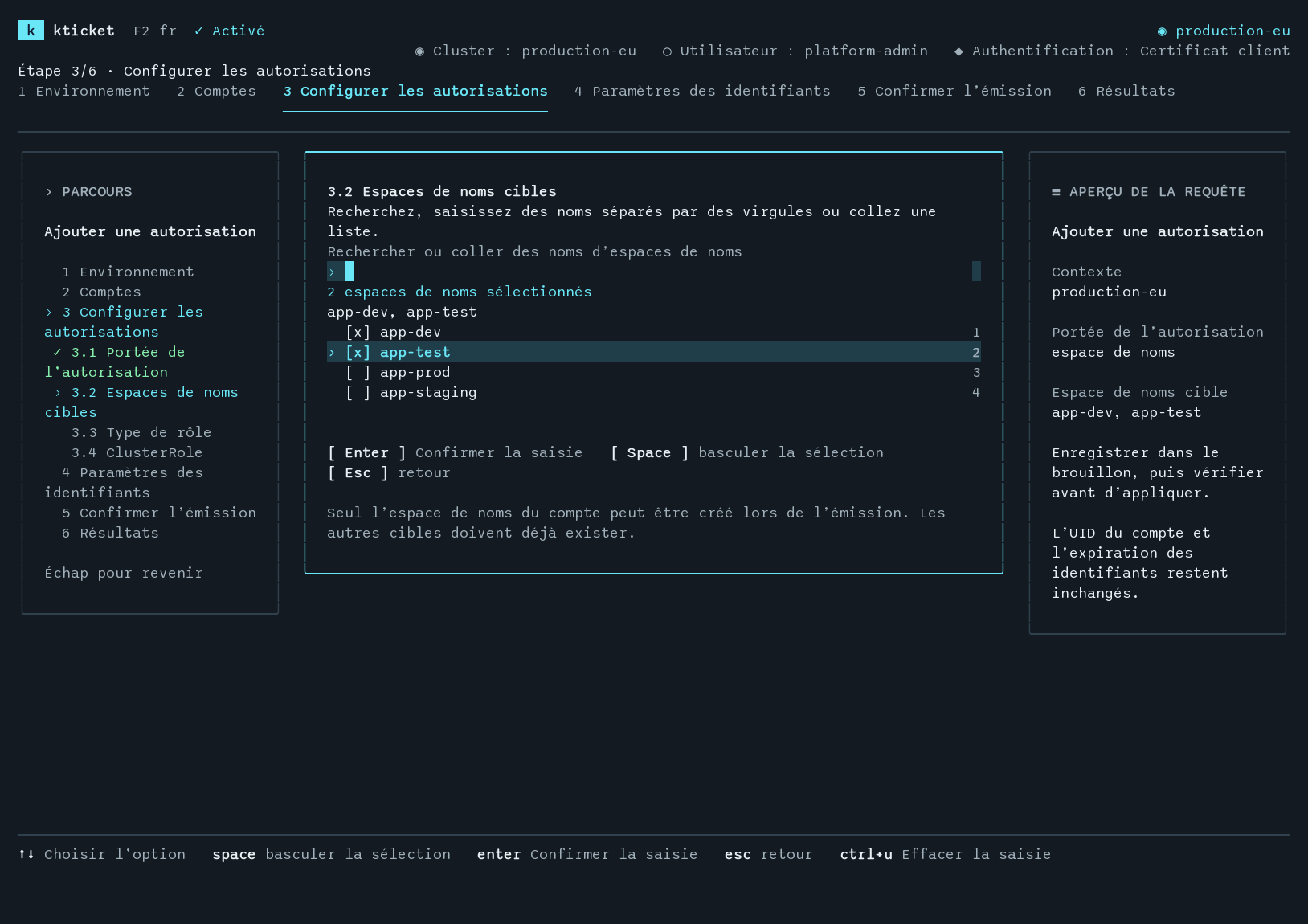This screenshot has height=924, width=1308.
Task: Click ctrl+u Effacer la saisie in footer
Action: pos(945,854)
